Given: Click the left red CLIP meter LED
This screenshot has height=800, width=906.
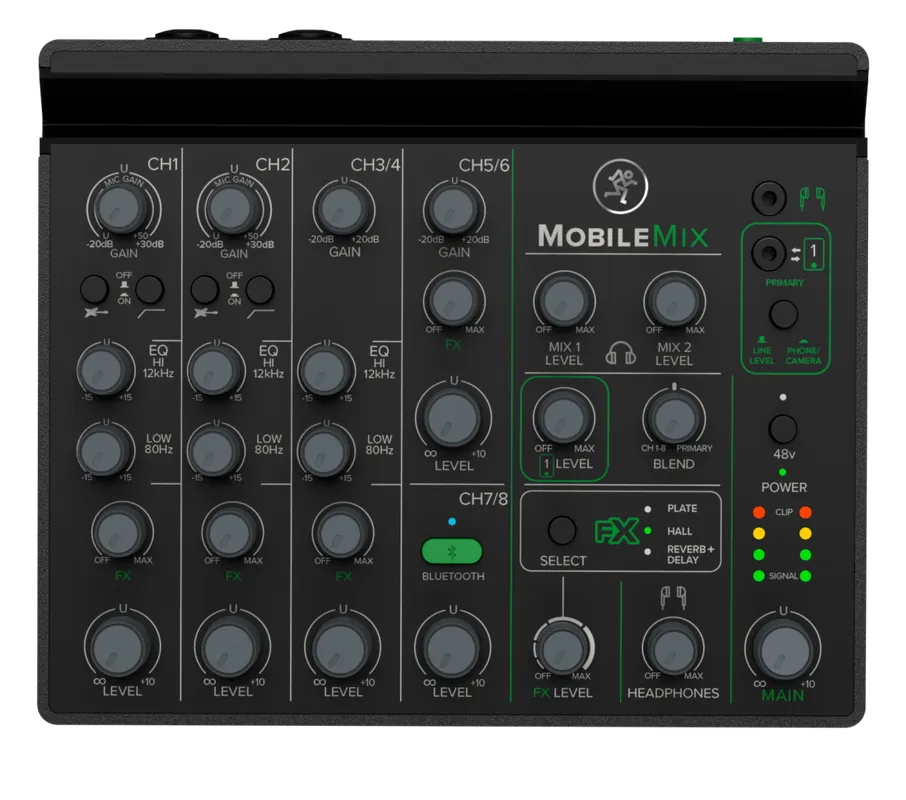Looking at the screenshot, I should click(x=759, y=512).
